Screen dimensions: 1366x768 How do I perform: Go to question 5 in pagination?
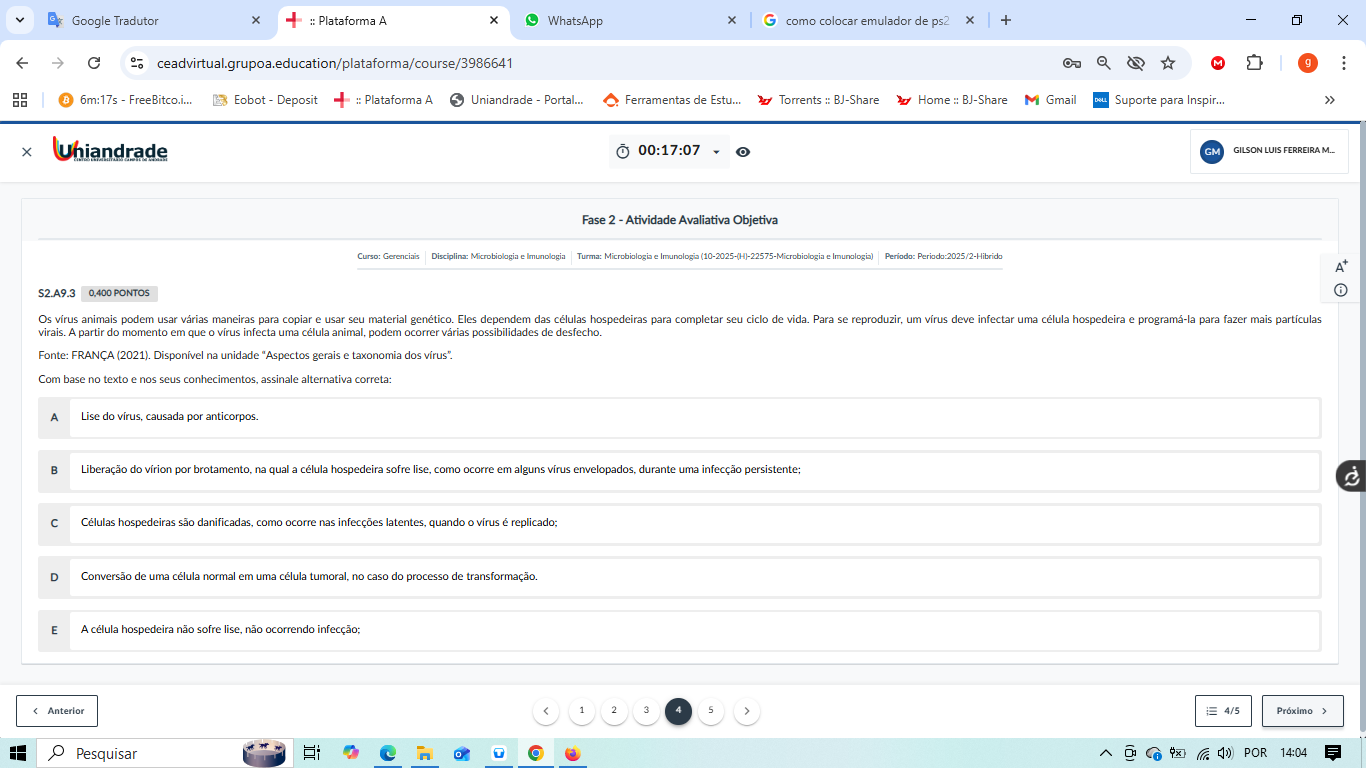[x=711, y=711]
